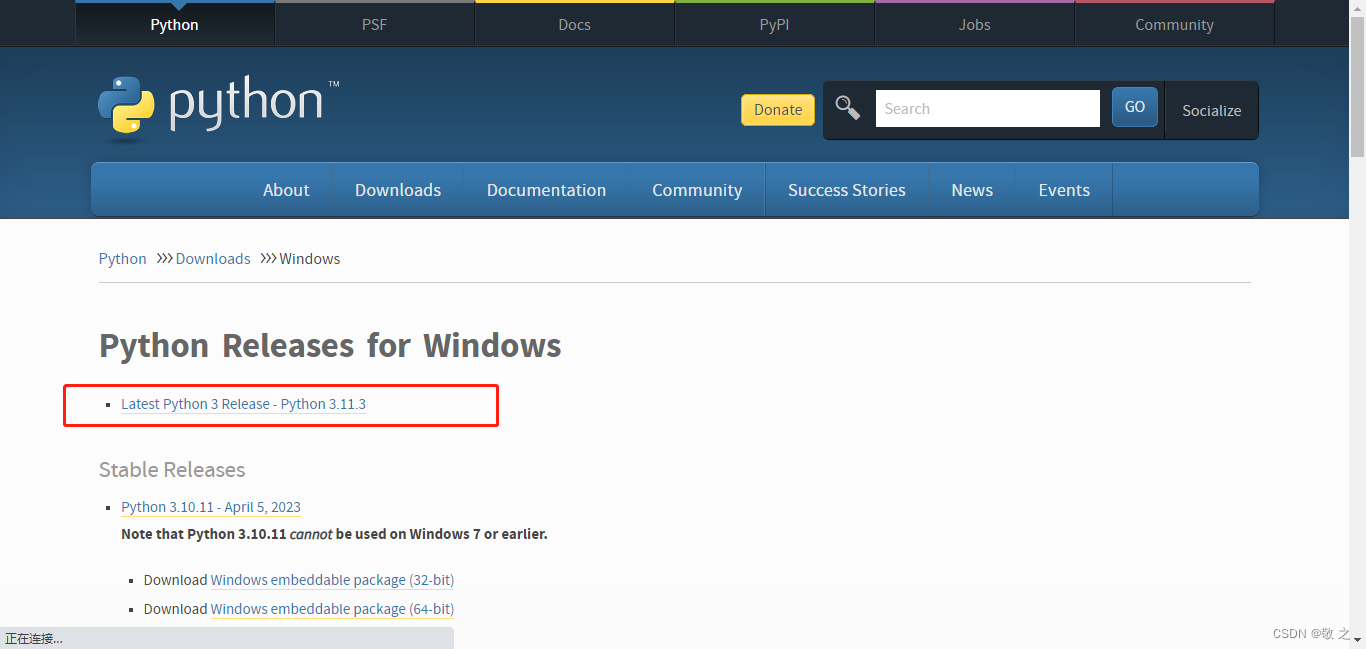Click inside the Search input field
Viewport: 1366px width, 649px height.
(x=988, y=108)
